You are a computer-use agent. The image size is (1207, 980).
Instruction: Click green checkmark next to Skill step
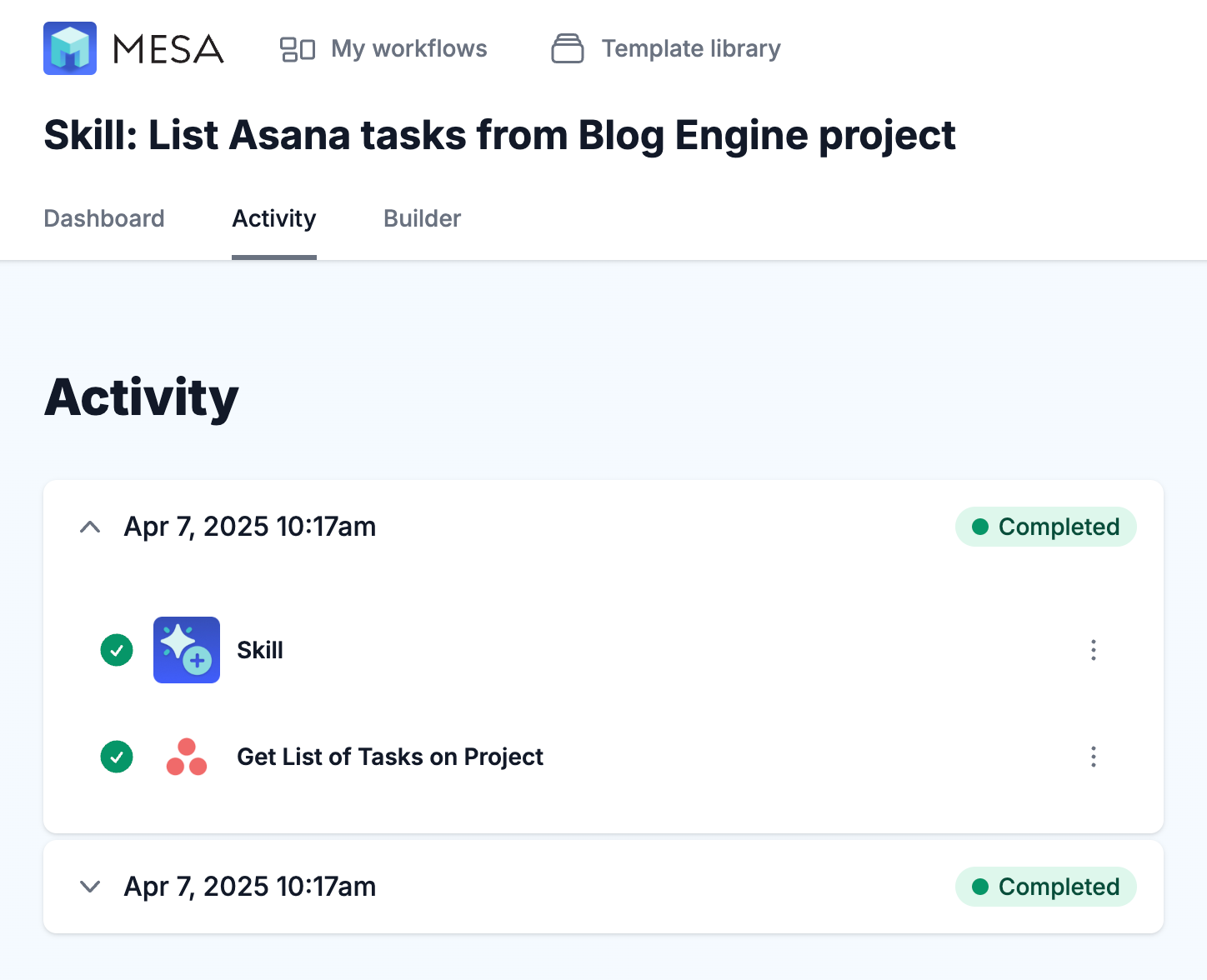pos(117,650)
